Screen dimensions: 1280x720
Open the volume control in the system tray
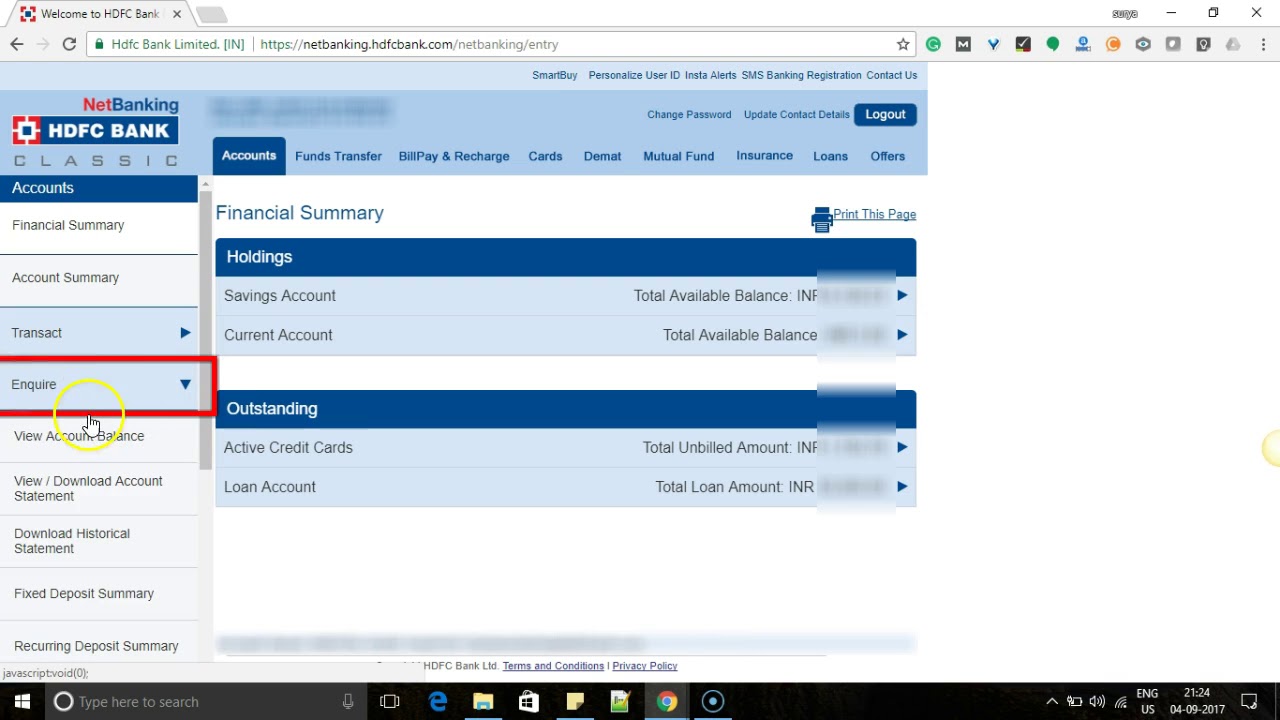coord(1097,701)
